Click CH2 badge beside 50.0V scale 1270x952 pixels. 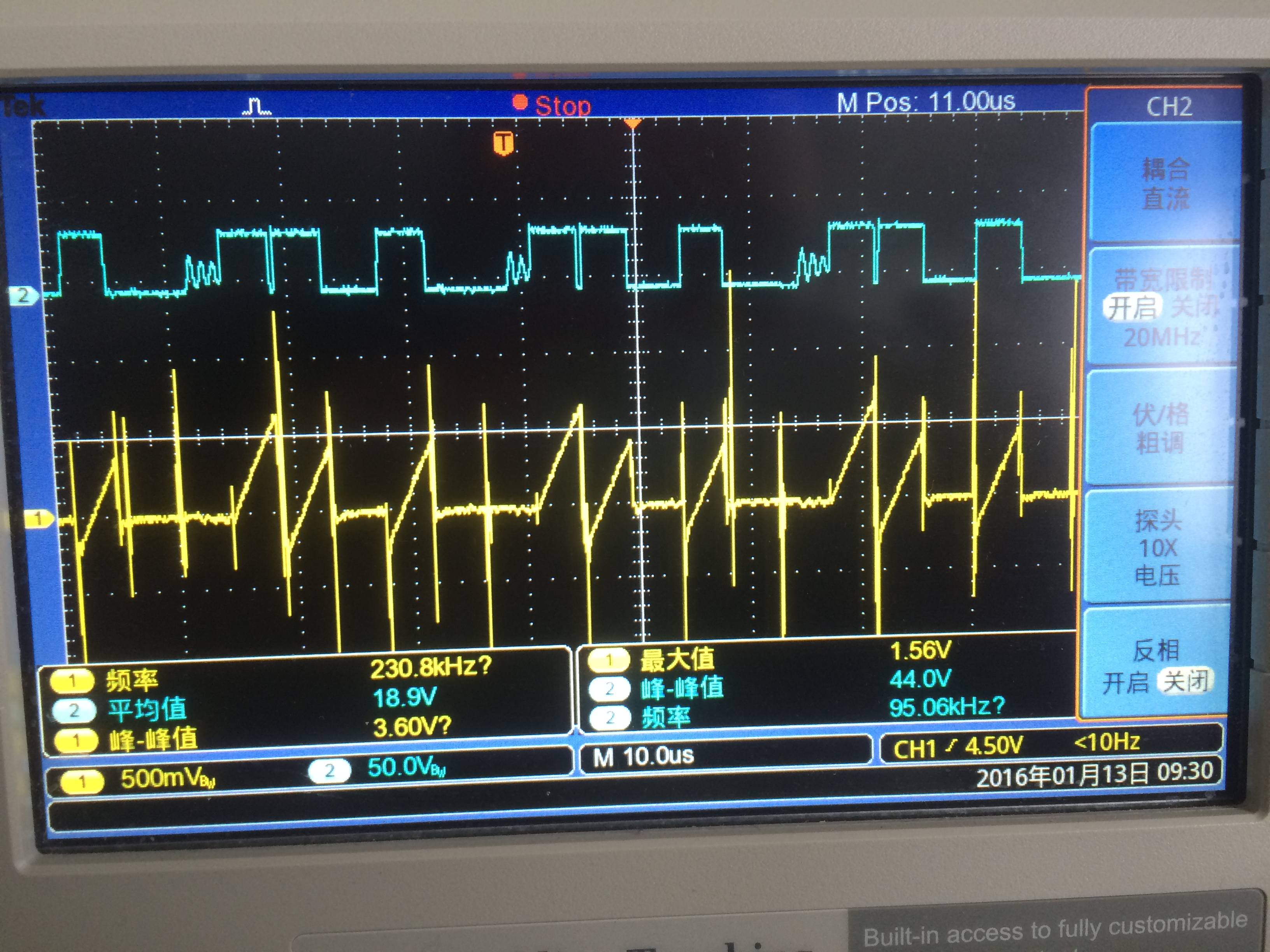click(x=329, y=771)
